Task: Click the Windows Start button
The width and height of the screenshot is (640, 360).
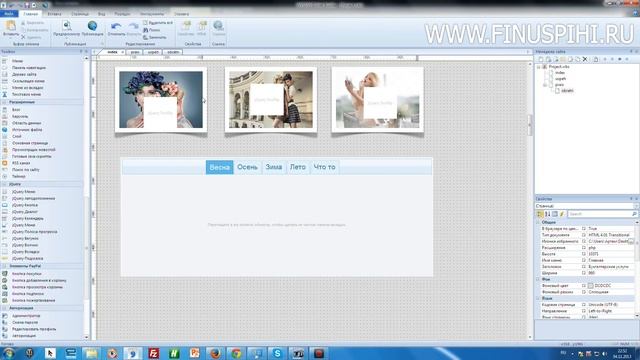Action: coord(9,353)
